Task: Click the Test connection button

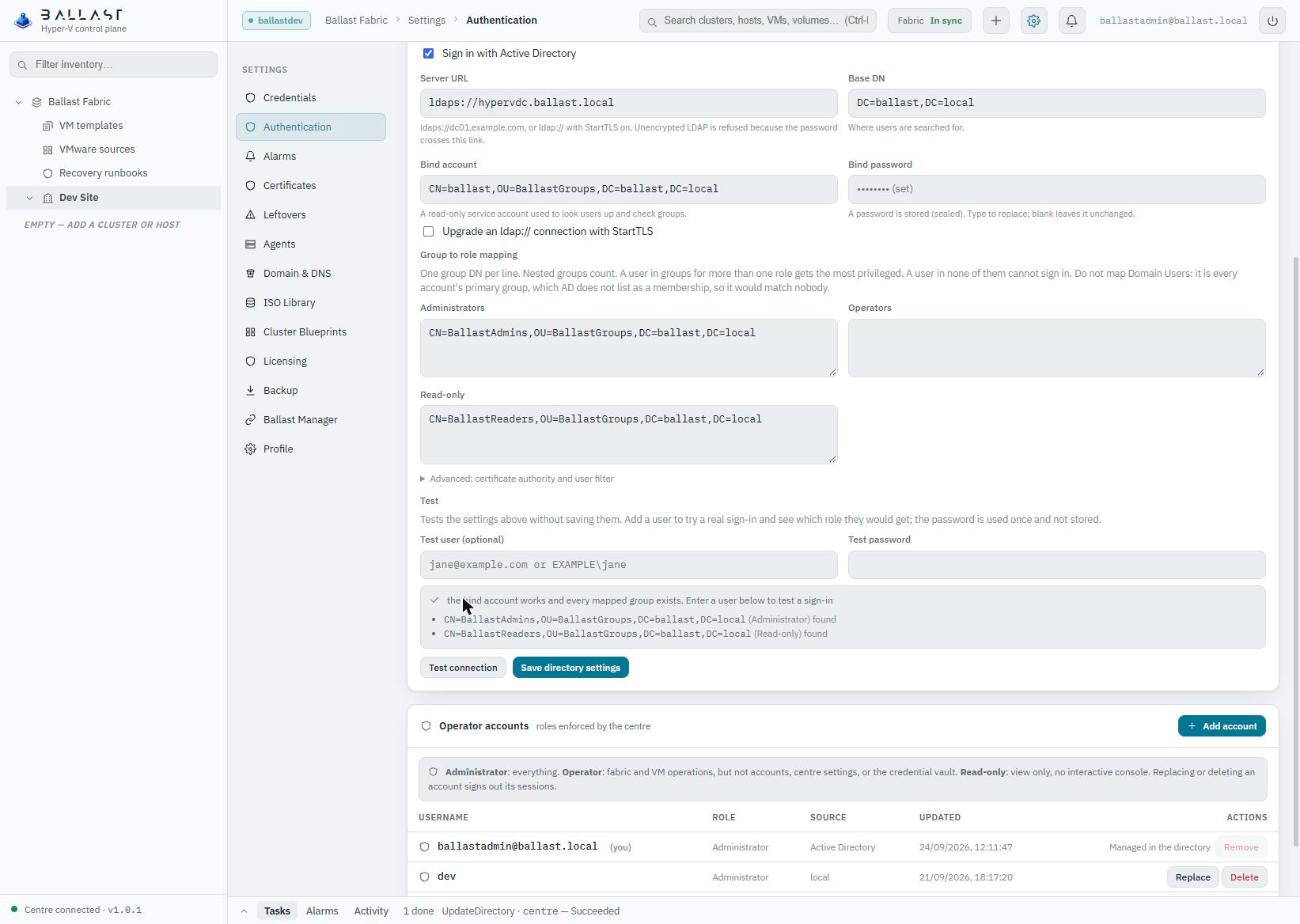Action: pos(463,668)
